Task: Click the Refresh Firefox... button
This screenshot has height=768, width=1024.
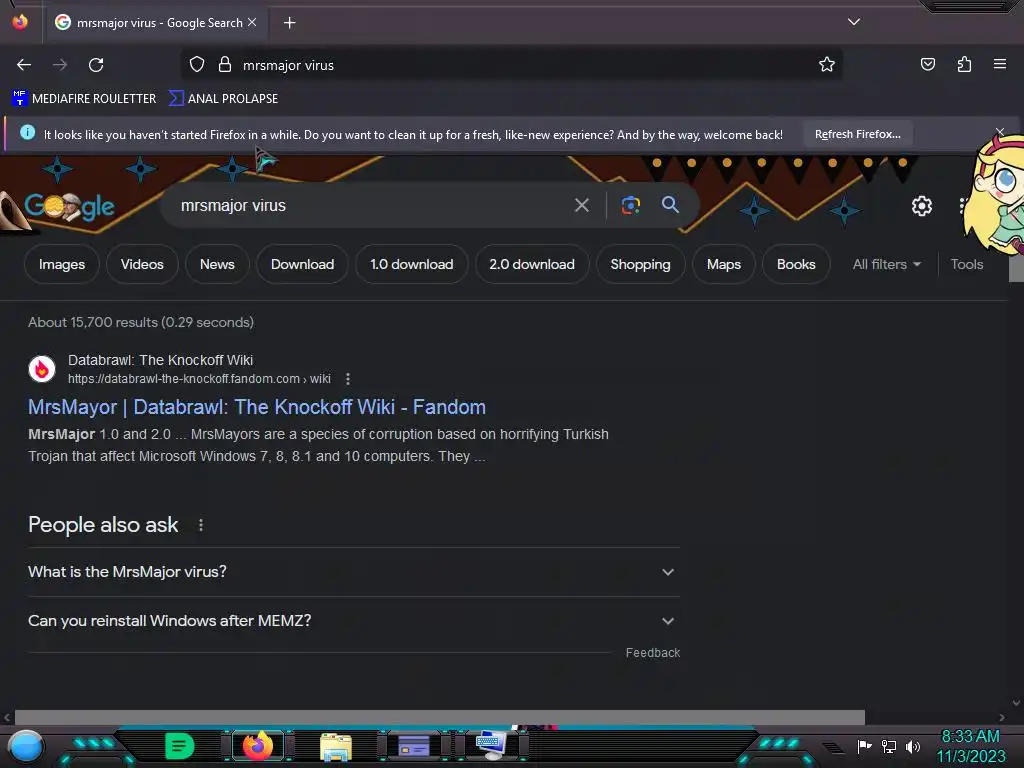Action: (857, 135)
